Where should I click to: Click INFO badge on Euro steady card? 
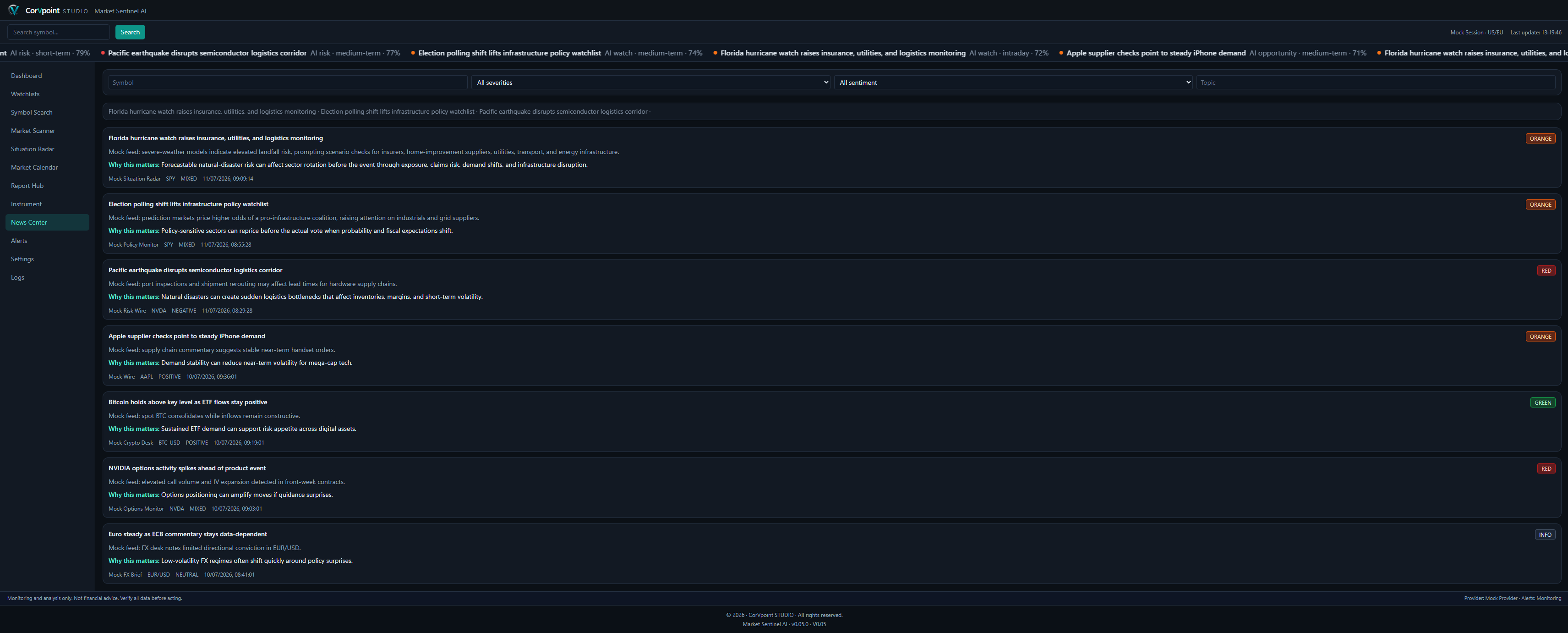pyautogui.click(x=1545, y=534)
